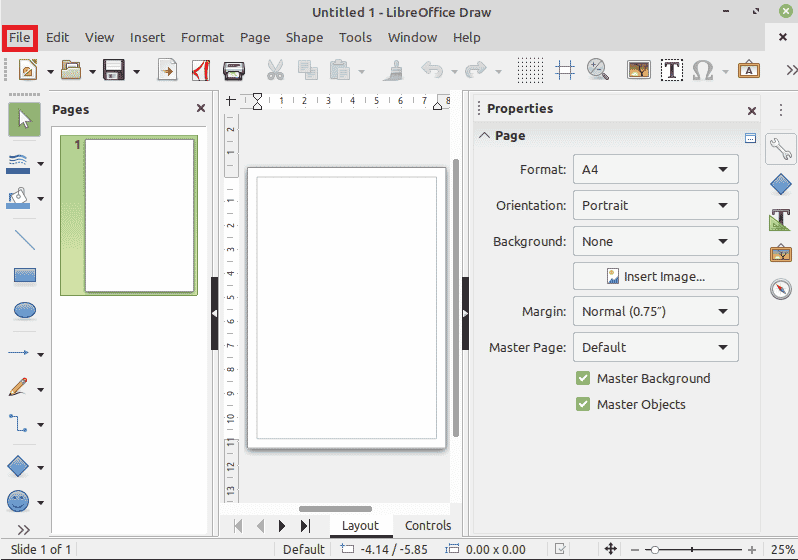The height and width of the screenshot is (560, 798).
Task: Select the Ellipse tool
Action: 24,310
